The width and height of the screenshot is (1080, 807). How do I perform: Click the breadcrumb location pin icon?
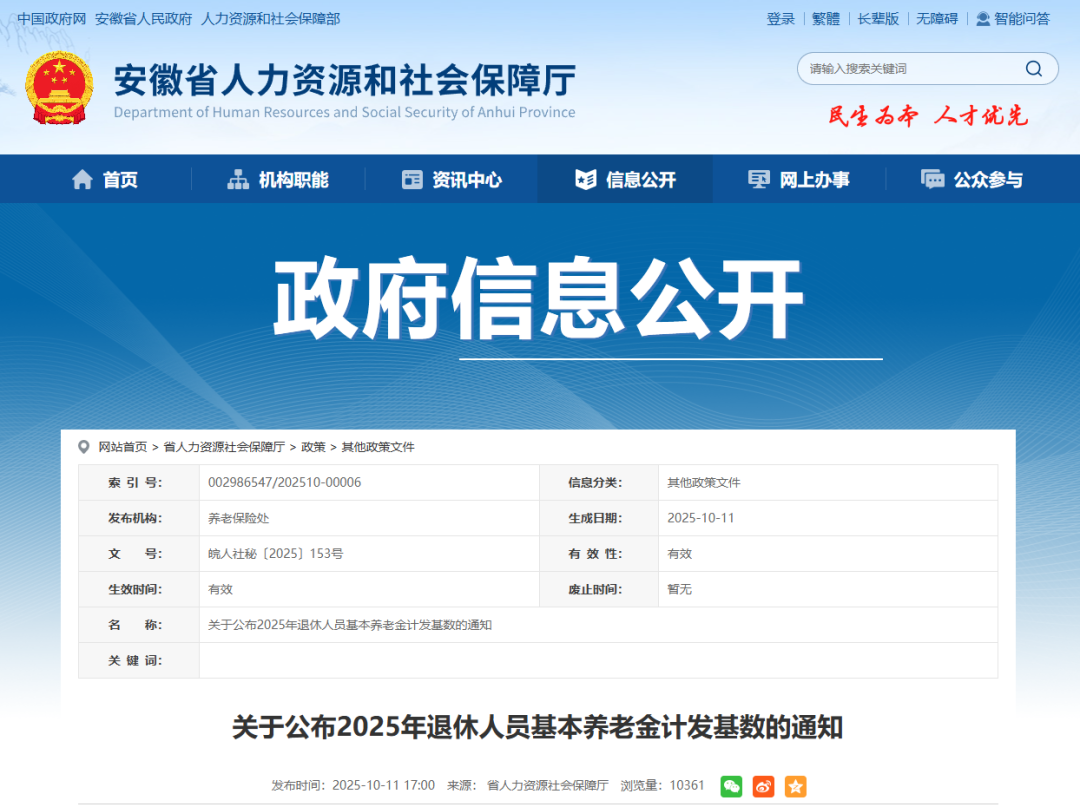pos(84,447)
